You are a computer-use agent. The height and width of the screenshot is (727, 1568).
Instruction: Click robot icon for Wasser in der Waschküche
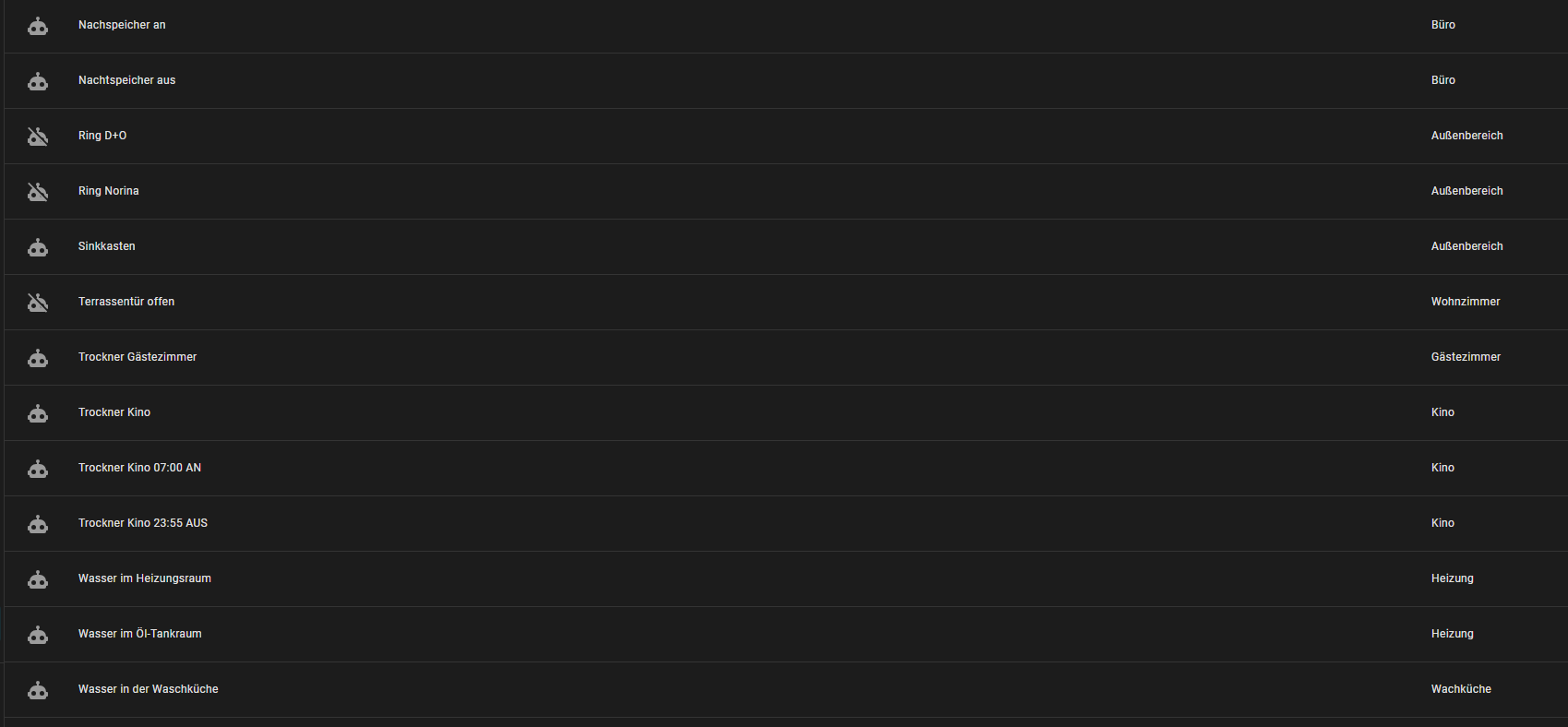pyautogui.click(x=38, y=690)
